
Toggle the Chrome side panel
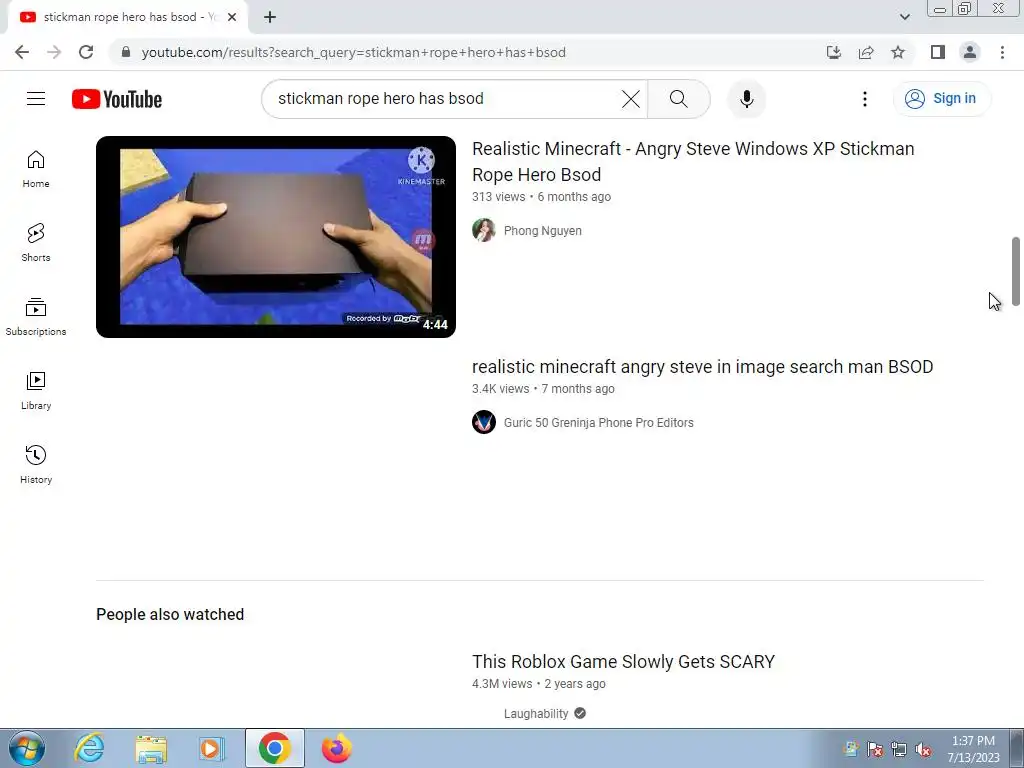(938, 52)
